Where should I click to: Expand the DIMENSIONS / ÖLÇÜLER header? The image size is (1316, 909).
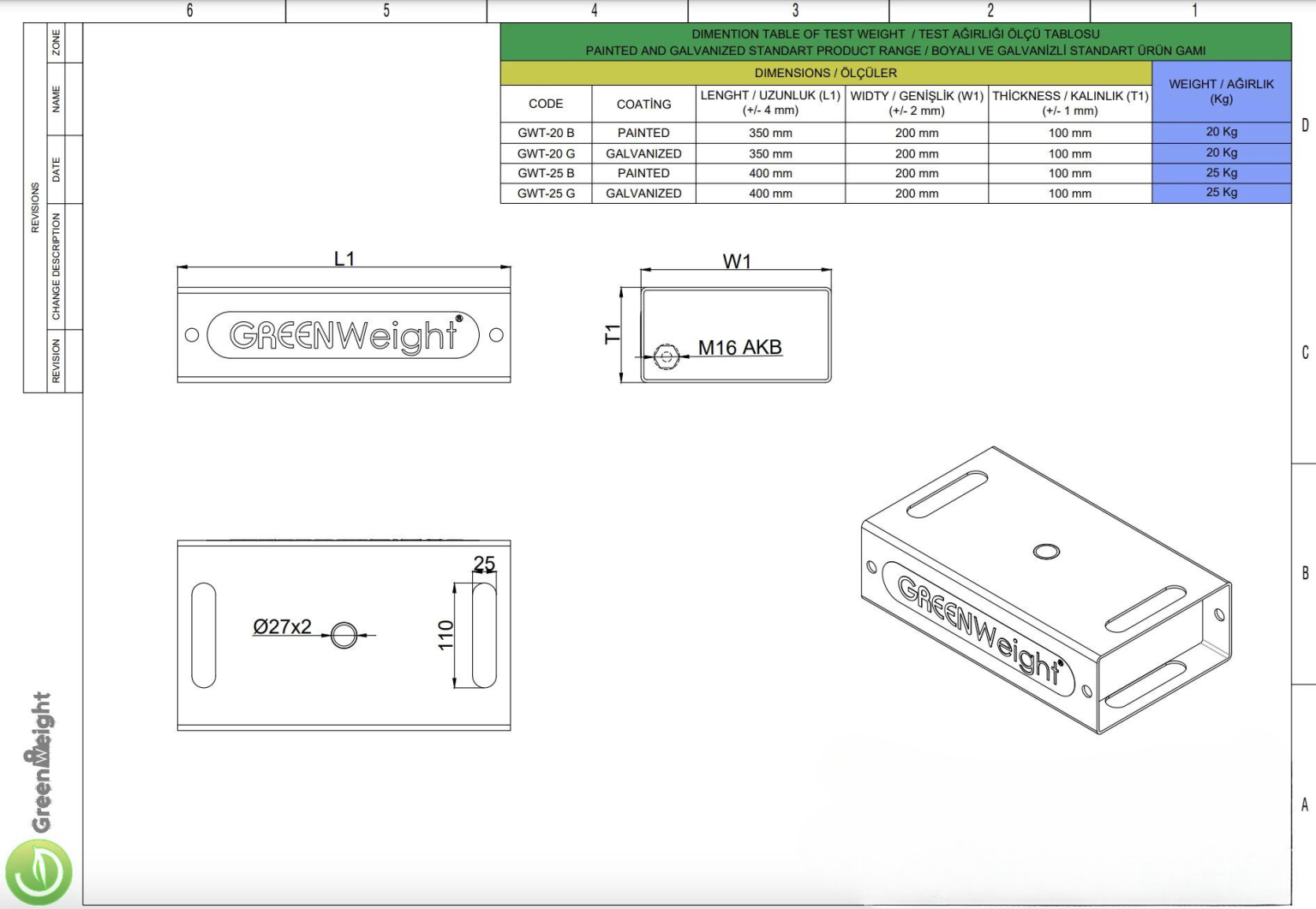(827, 73)
